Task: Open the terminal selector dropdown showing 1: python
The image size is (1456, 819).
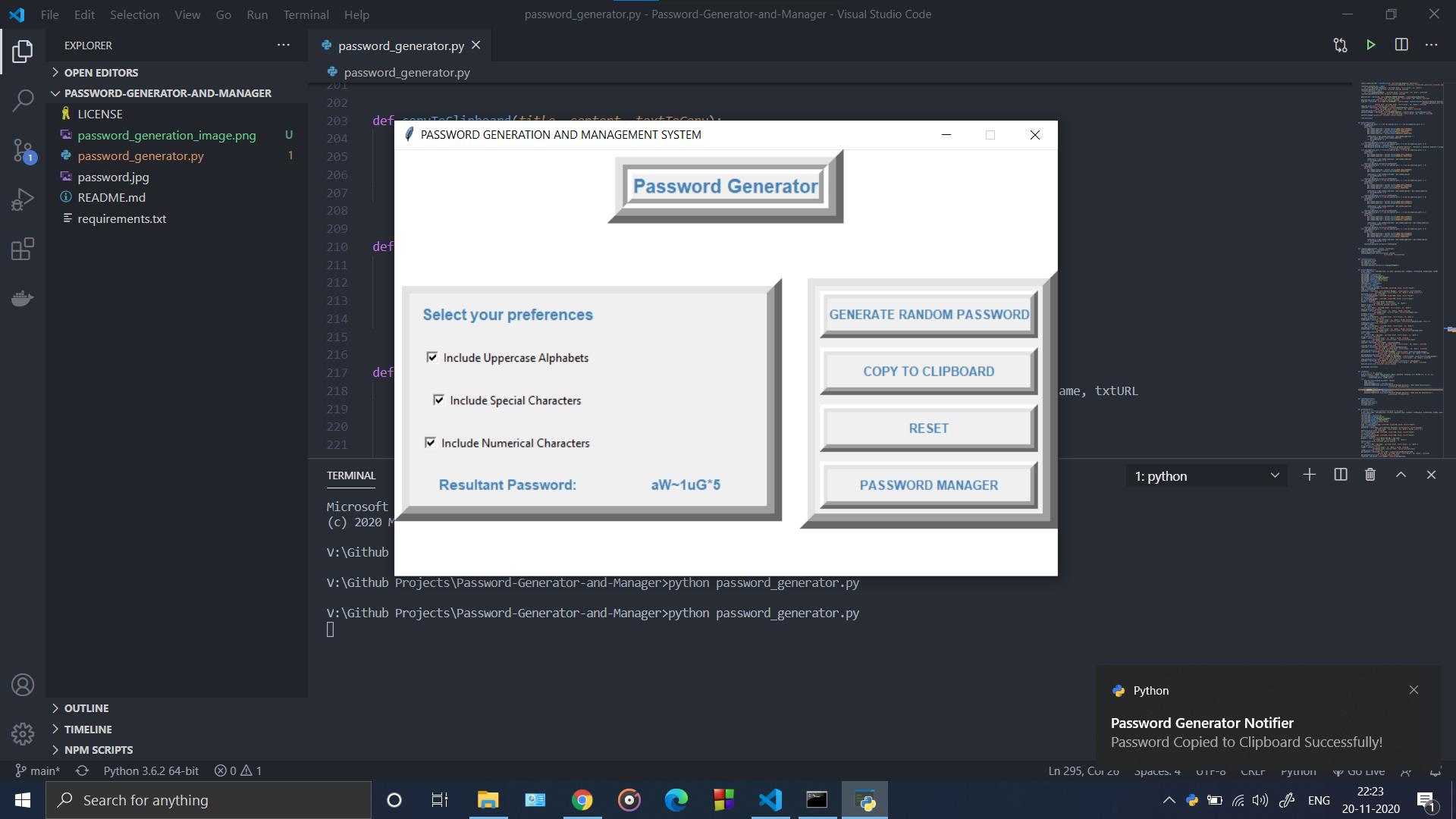Action: pyautogui.click(x=1206, y=475)
